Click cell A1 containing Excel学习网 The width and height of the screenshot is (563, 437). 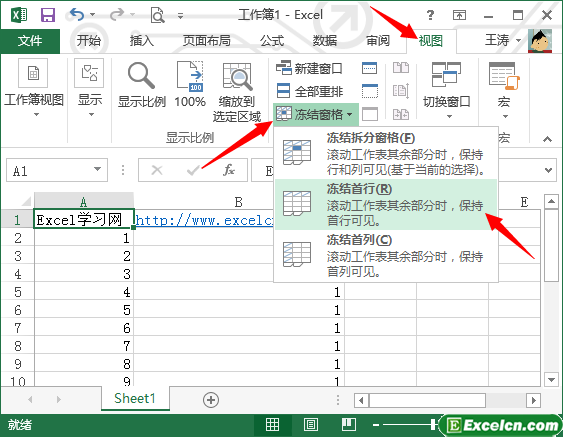(84, 219)
